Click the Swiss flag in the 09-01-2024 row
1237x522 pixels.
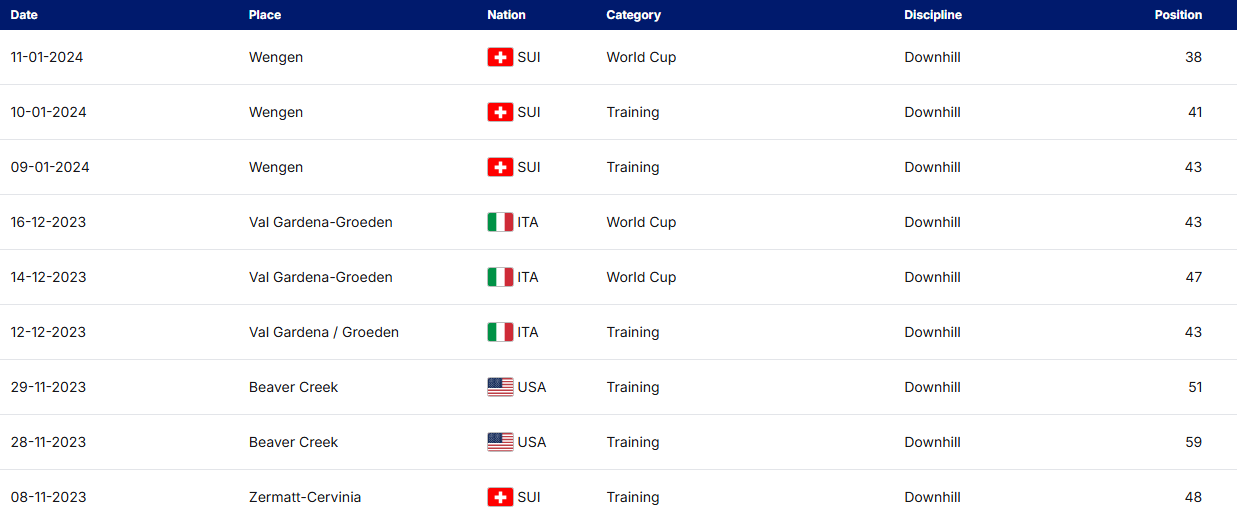[x=500, y=168]
